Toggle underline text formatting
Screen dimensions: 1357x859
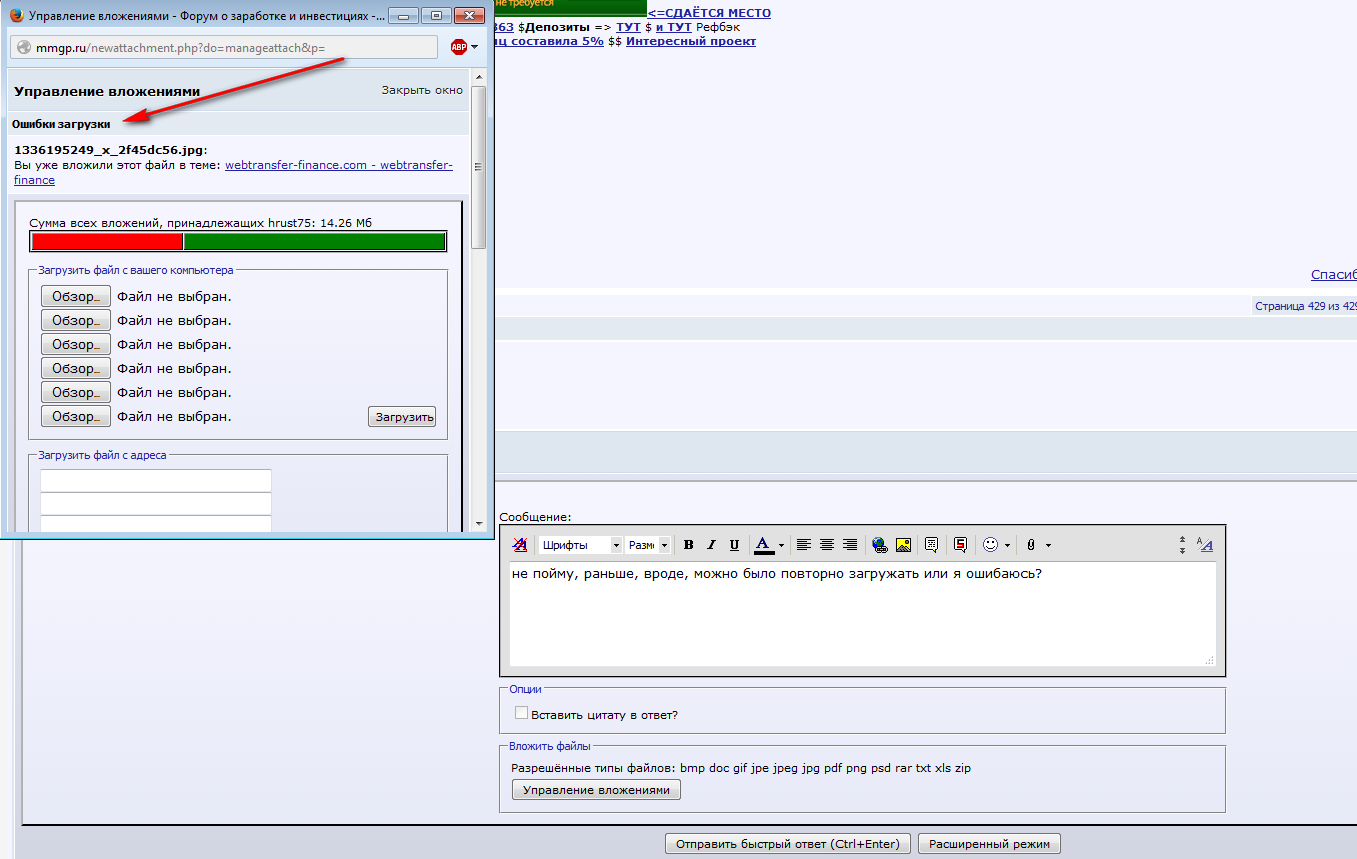pyautogui.click(x=734, y=545)
